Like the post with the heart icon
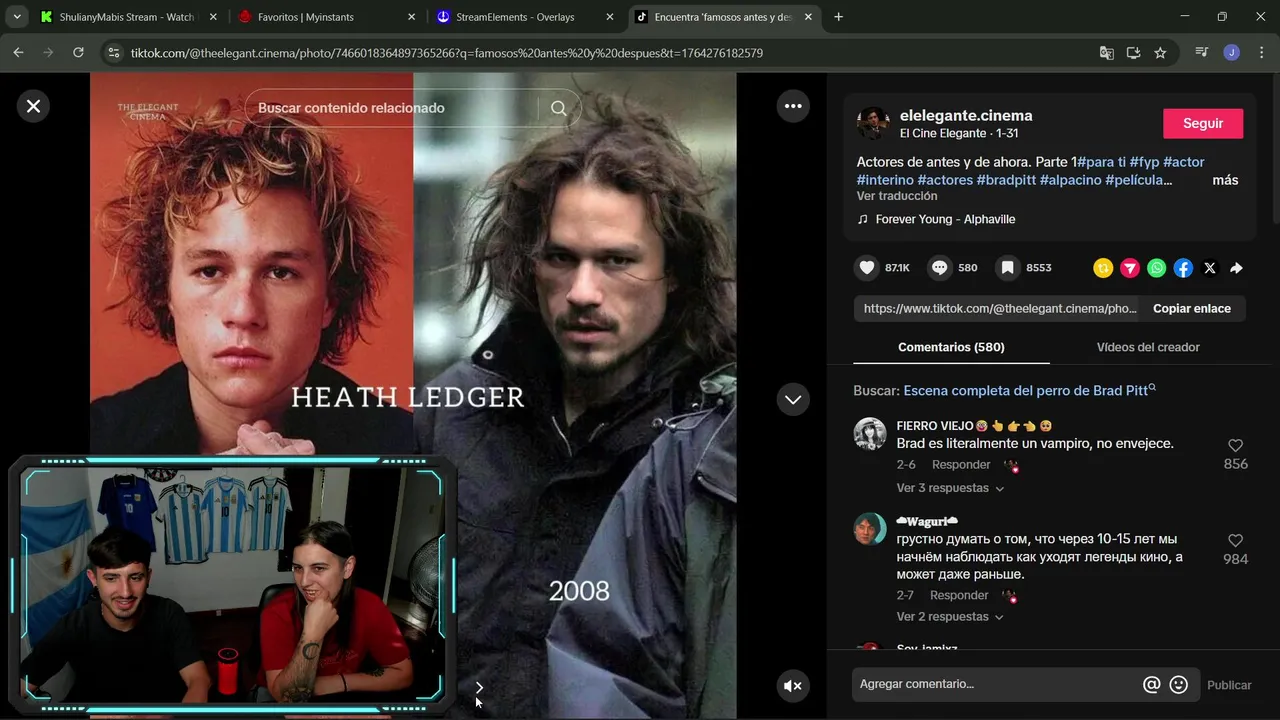 point(867,268)
